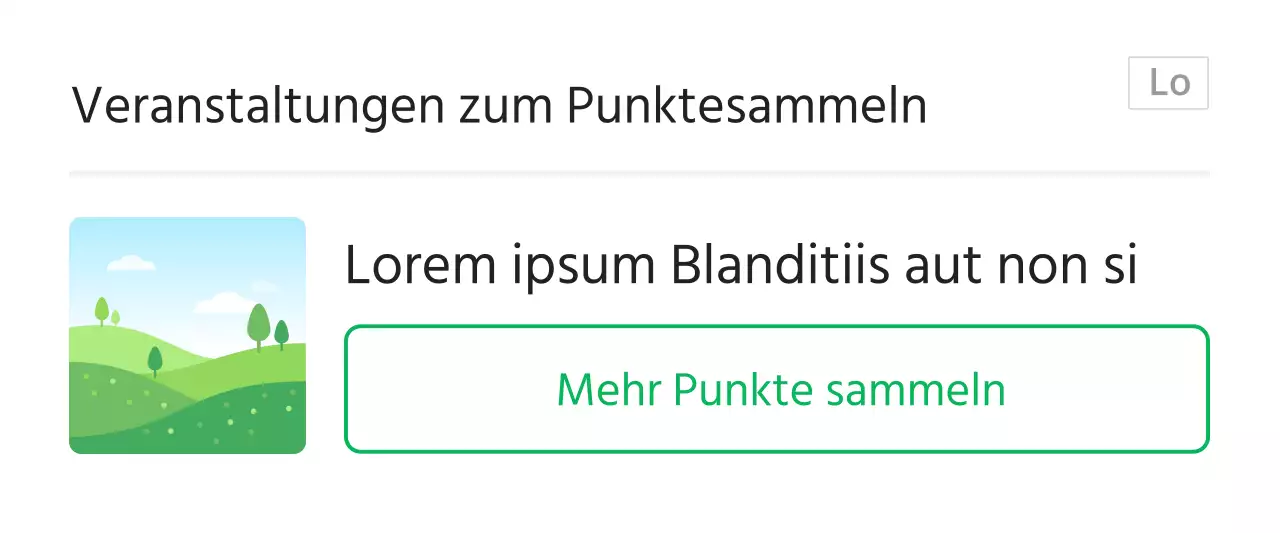Screen dimensions: 1280x533
Task: Click the "Mehr Punkte sammeln" button
Action: (x=776, y=389)
